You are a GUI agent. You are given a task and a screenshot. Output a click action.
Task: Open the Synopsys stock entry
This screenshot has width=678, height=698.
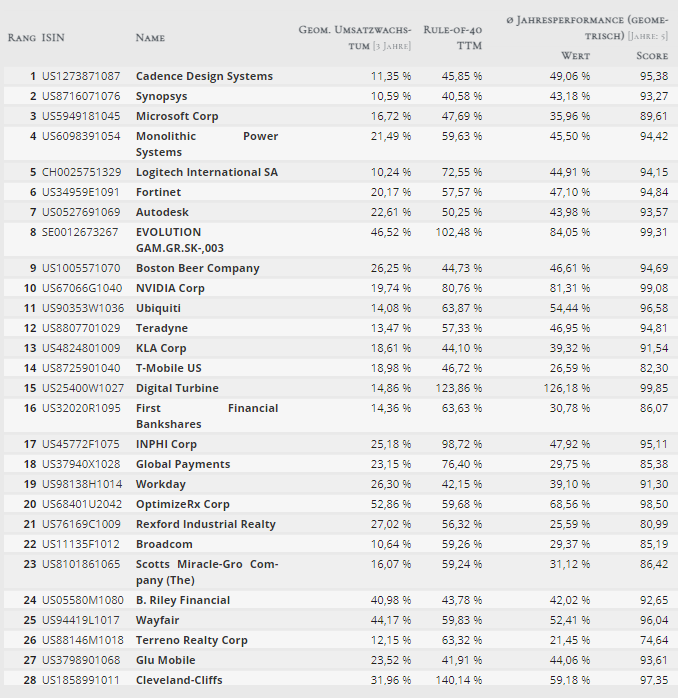coord(162,96)
